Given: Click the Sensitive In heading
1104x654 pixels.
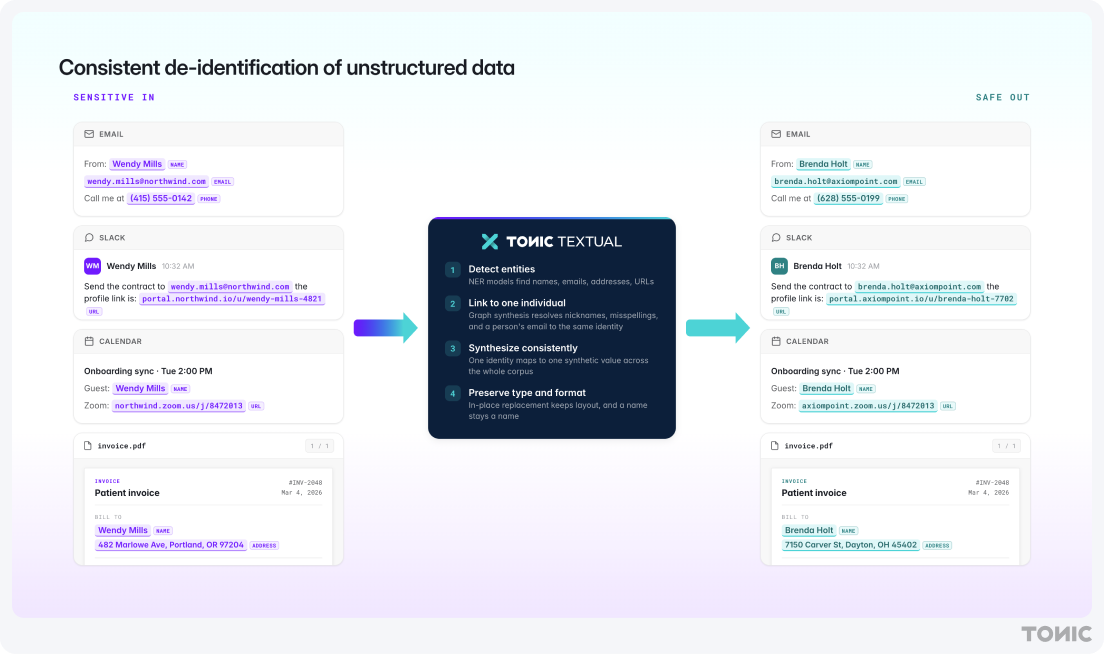Looking at the screenshot, I should 114,97.
